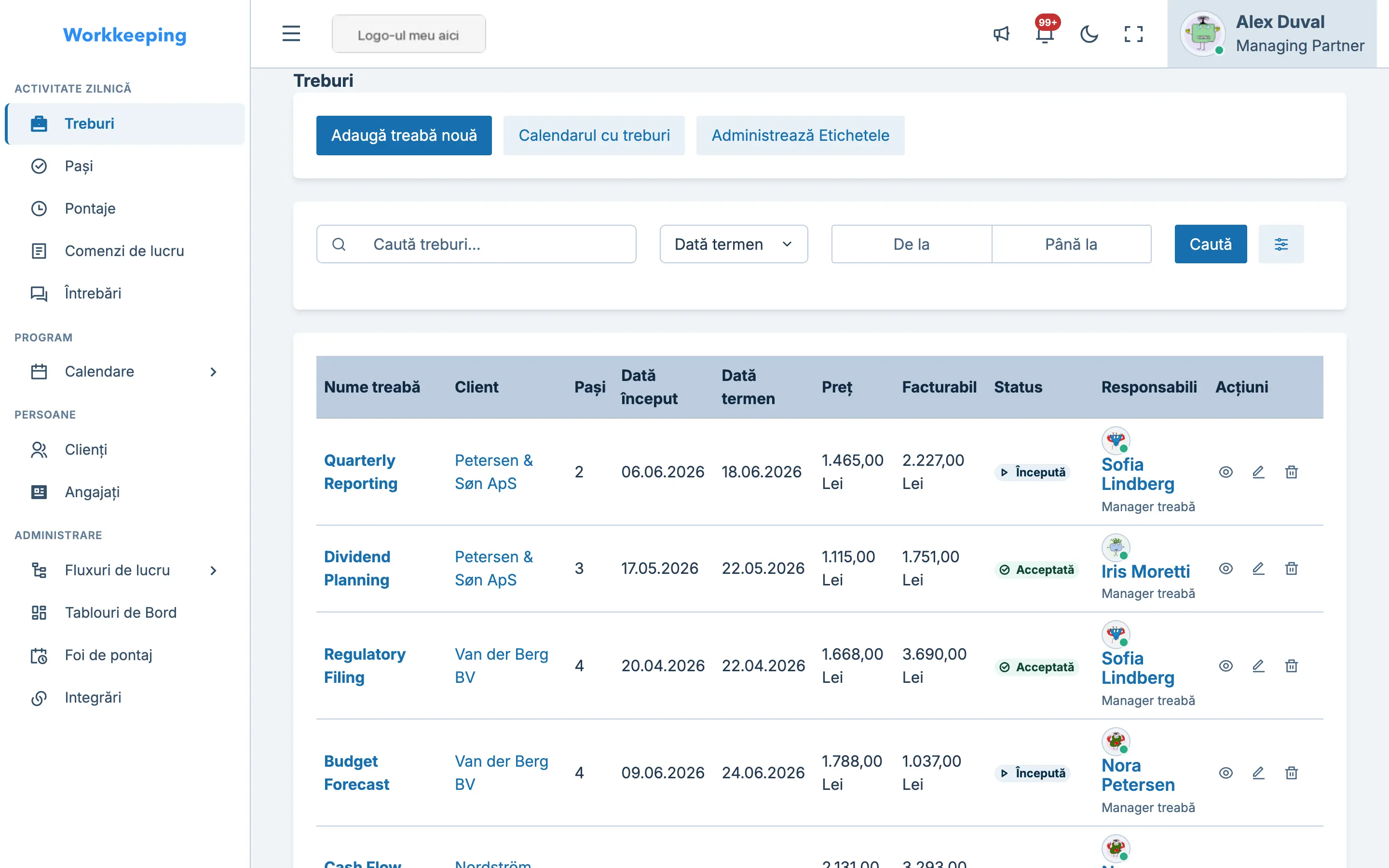The image size is (1389, 868).
Task: Open the announcements megaphone icon
Action: pos(1001,34)
